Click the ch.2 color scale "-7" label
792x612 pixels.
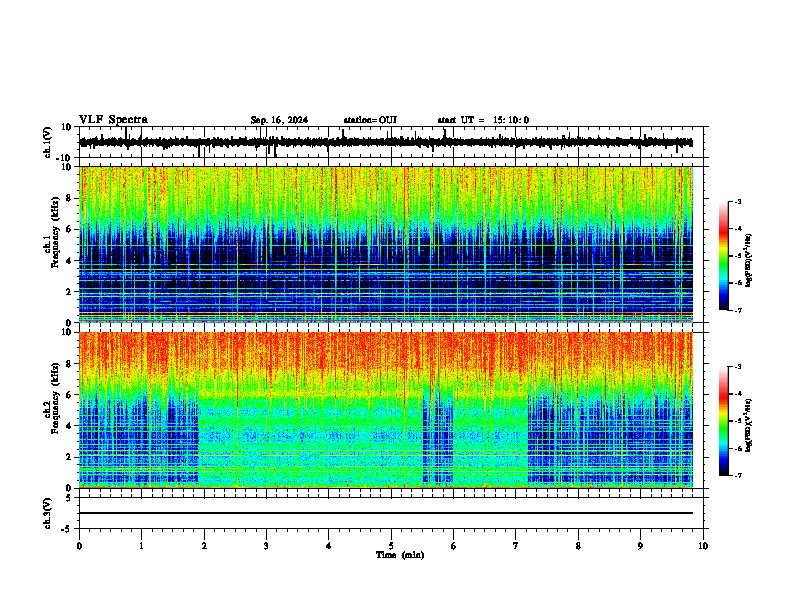(737, 475)
